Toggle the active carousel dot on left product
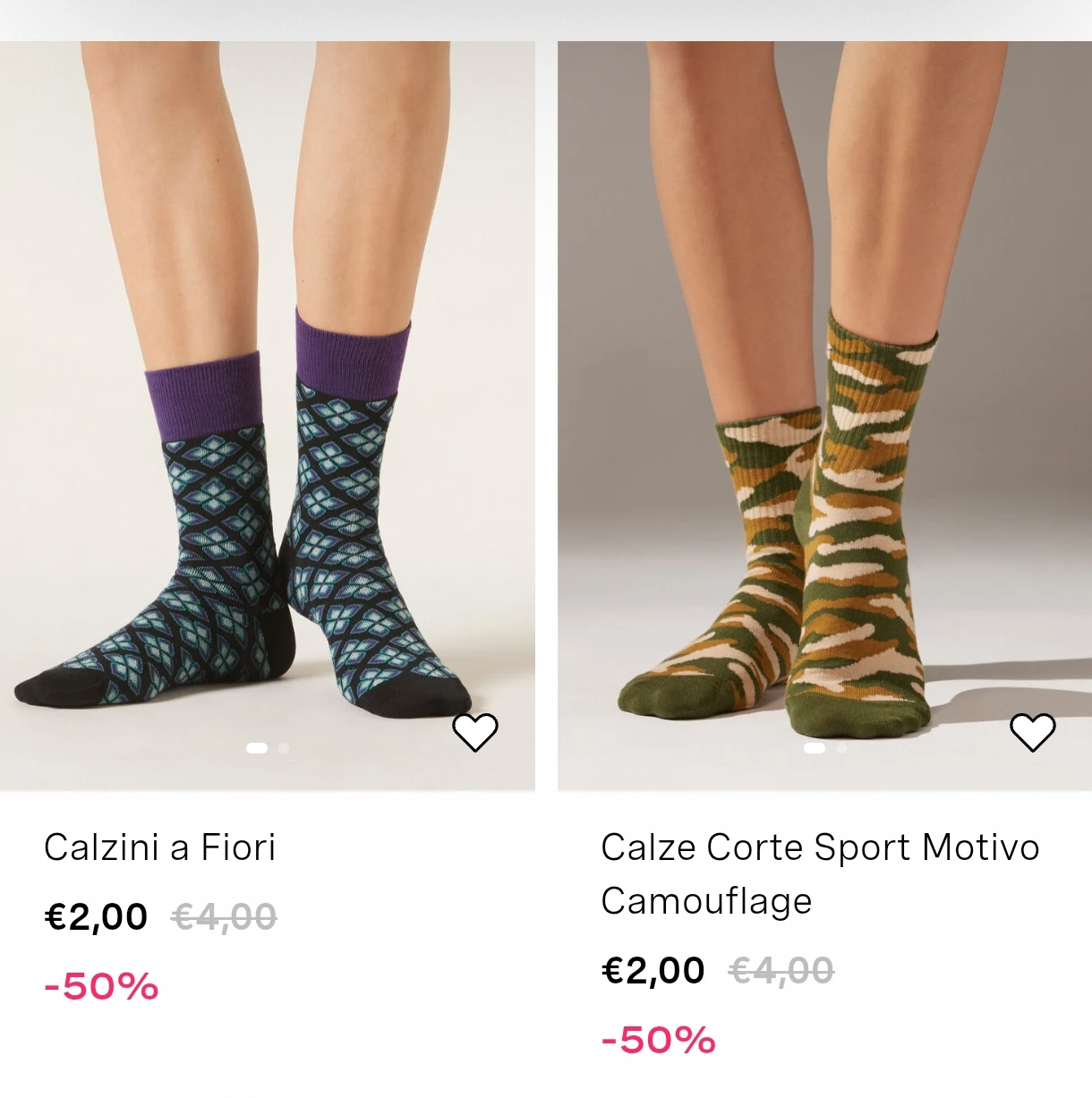 click(257, 747)
